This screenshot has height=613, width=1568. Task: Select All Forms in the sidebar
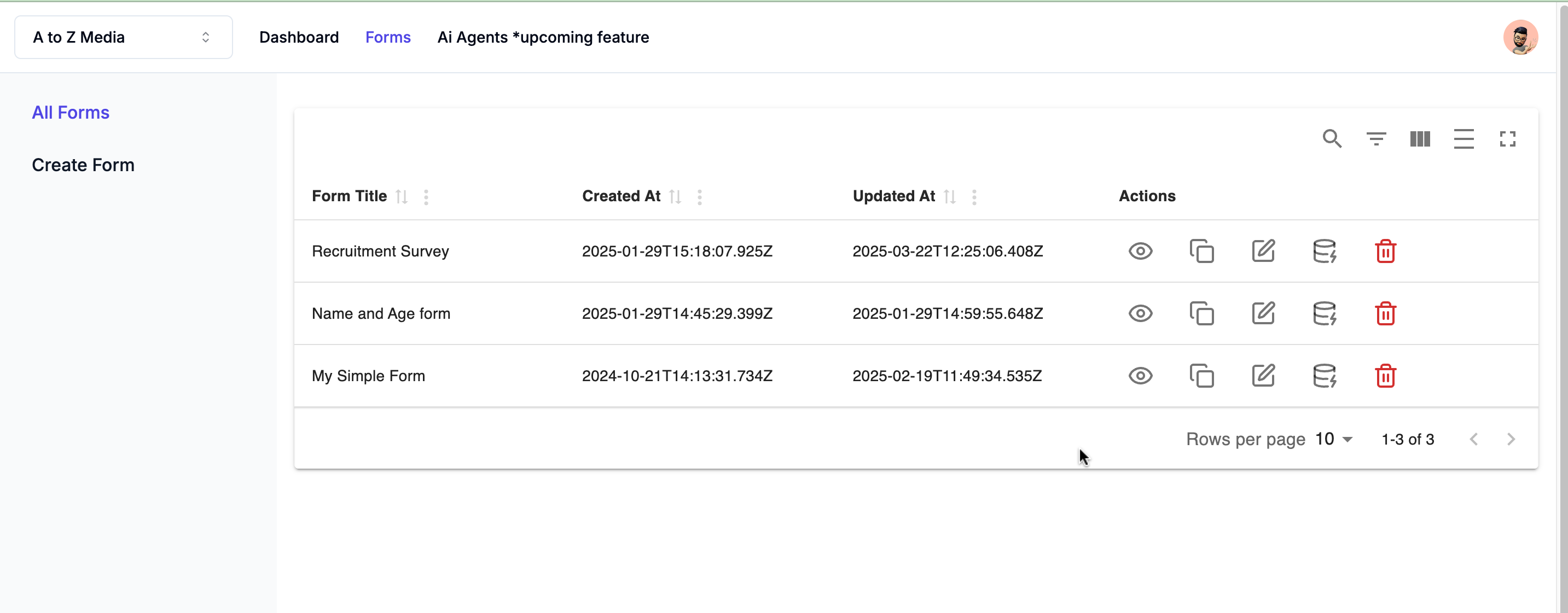(x=71, y=113)
